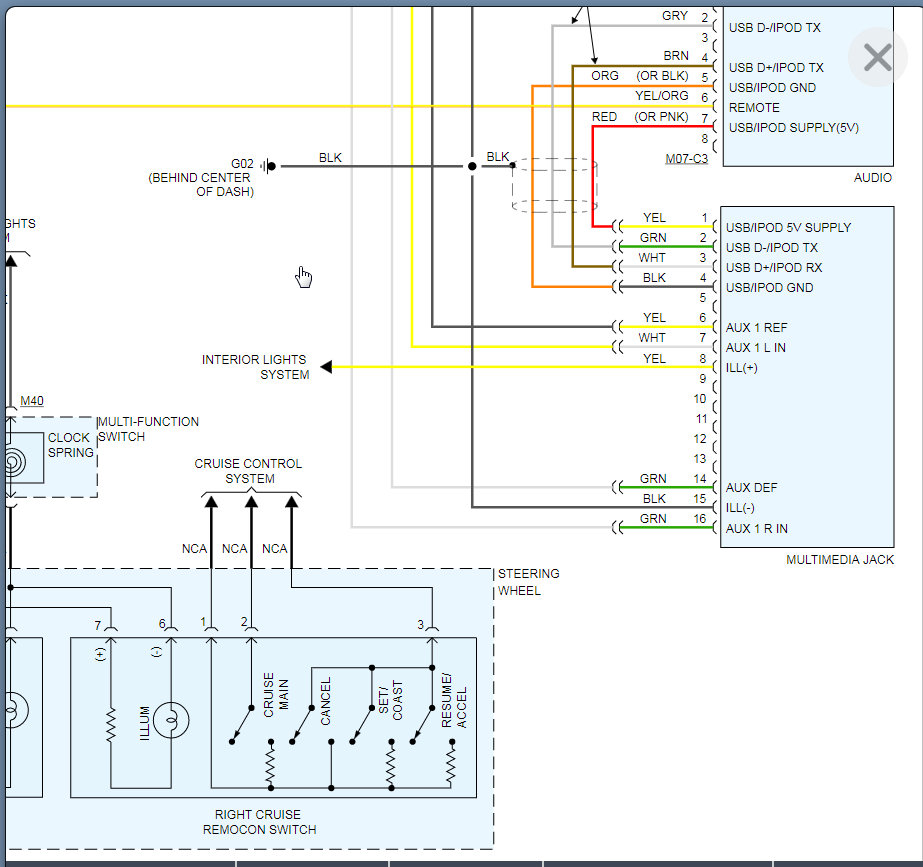This screenshot has width=923, height=867.
Task: Click the Resume/Accel switch symbol
Action: (x=423, y=725)
